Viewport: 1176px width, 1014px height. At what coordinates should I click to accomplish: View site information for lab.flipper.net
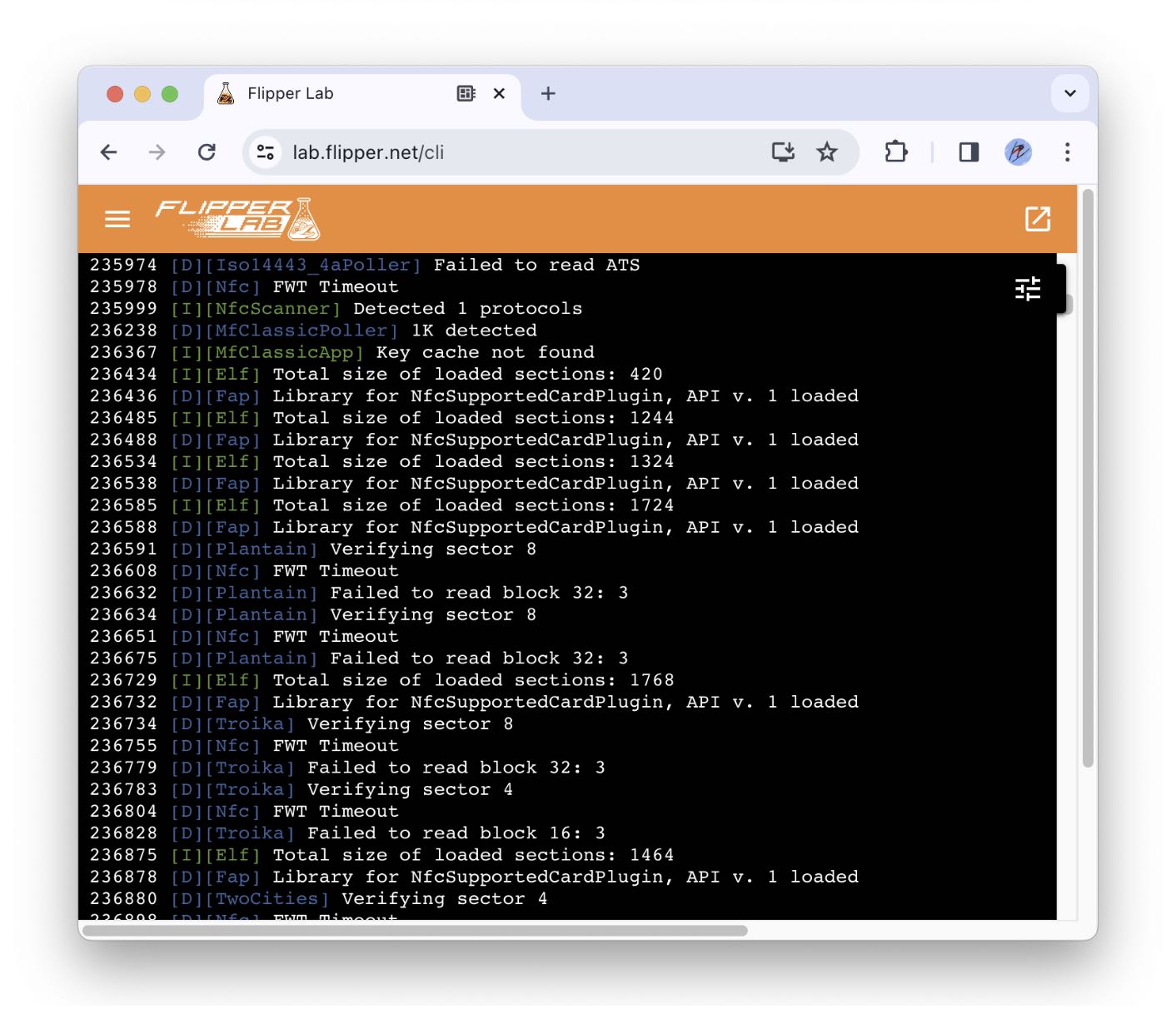click(266, 152)
